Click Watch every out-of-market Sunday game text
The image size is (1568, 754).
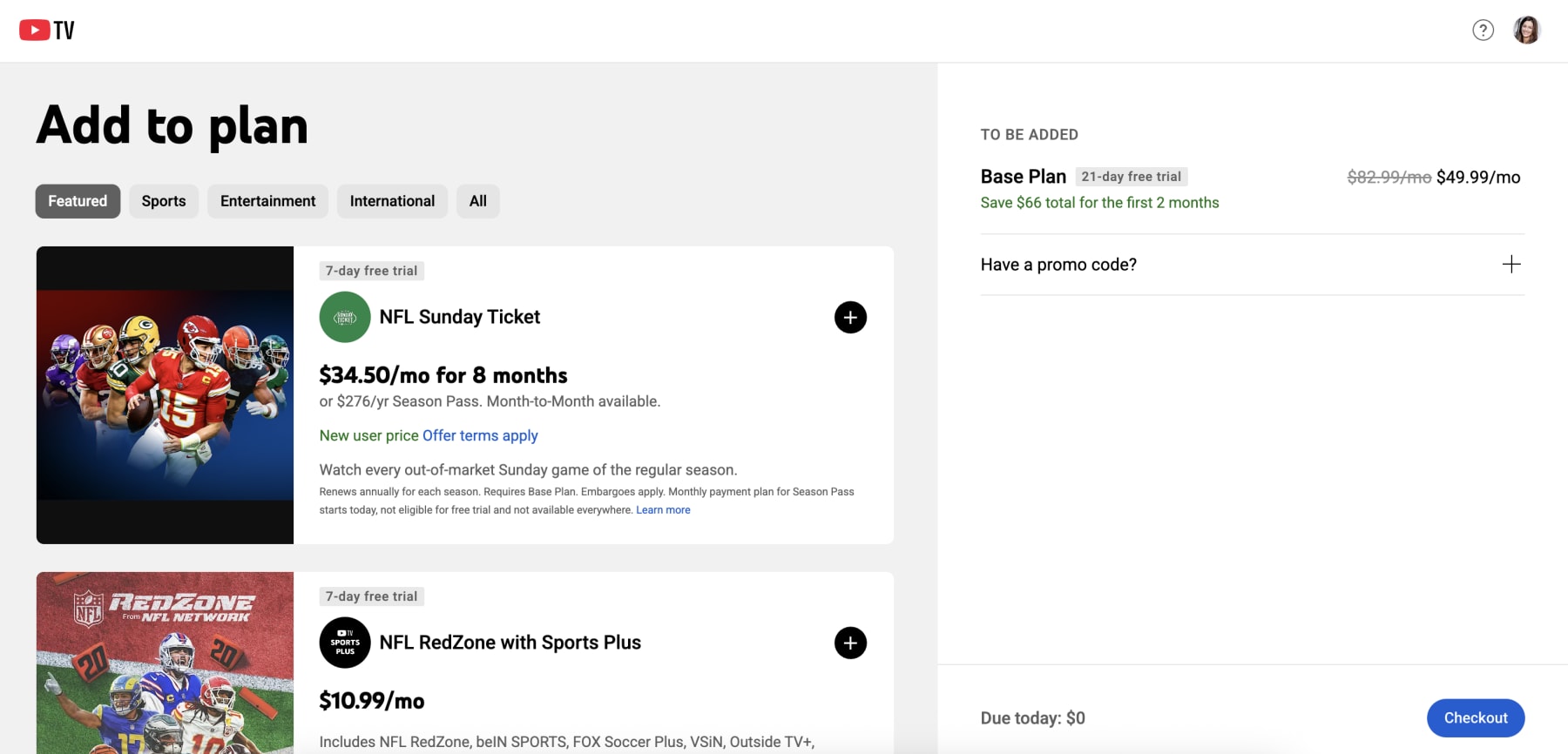pos(528,470)
